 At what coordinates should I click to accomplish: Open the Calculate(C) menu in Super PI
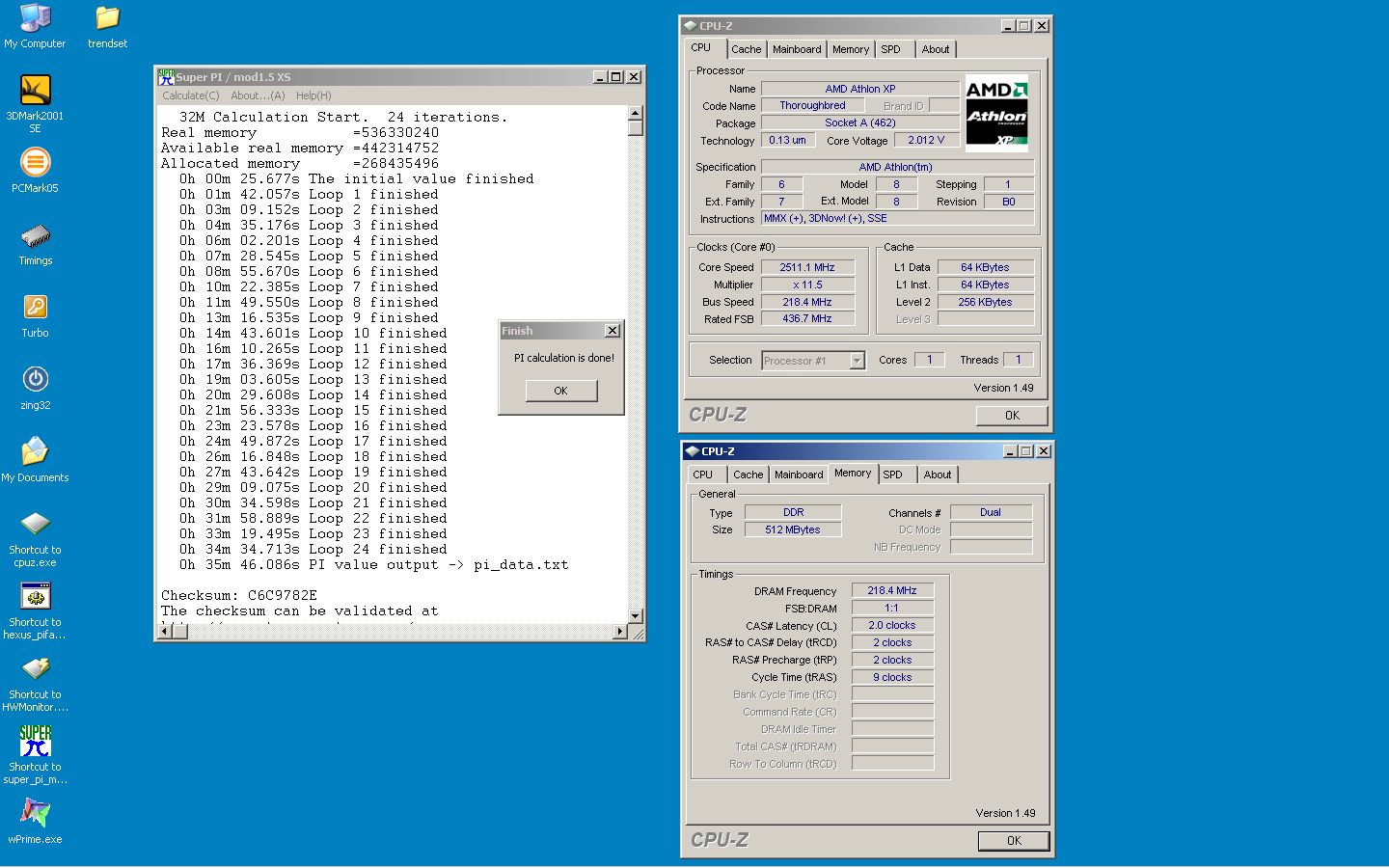(x=190, y=95)
